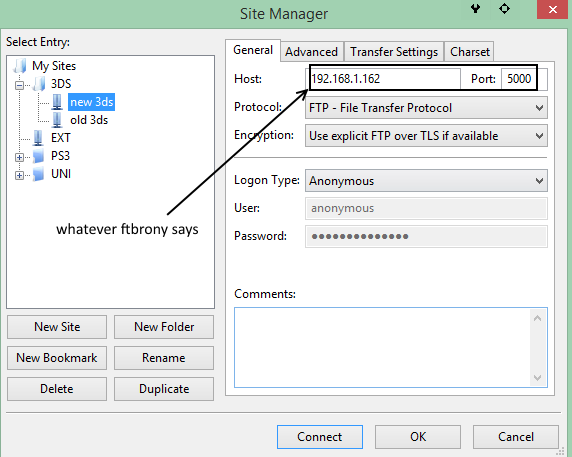Select the '3DS' folder label
The width and height of the screenshot is (572, 457).
61,84
